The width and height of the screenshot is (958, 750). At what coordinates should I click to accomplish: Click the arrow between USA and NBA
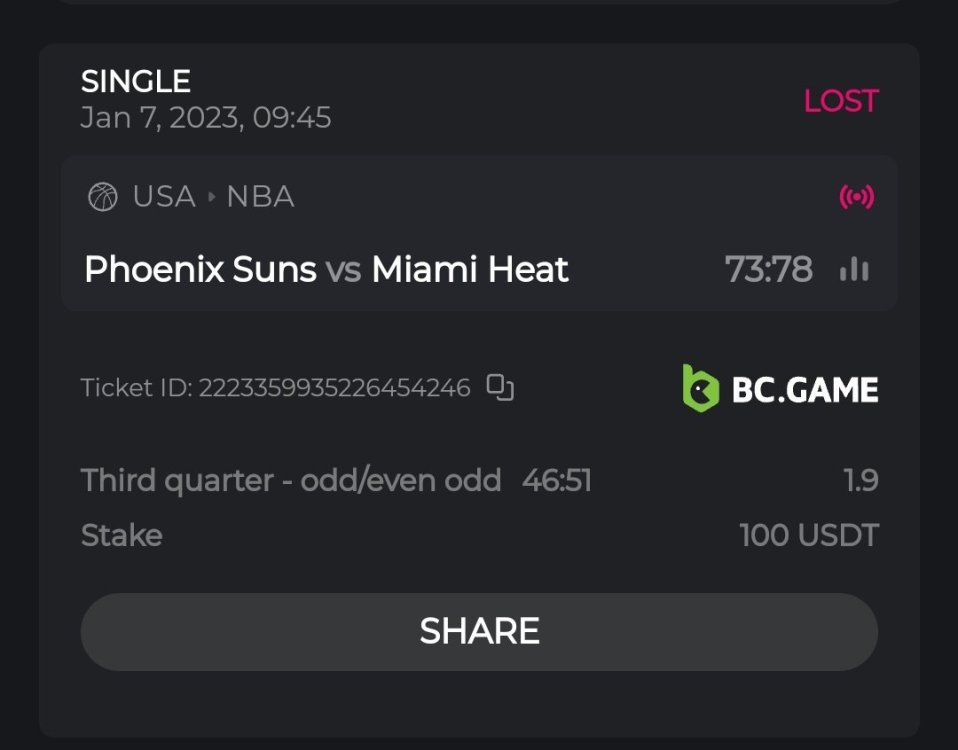tap(211, 197)
